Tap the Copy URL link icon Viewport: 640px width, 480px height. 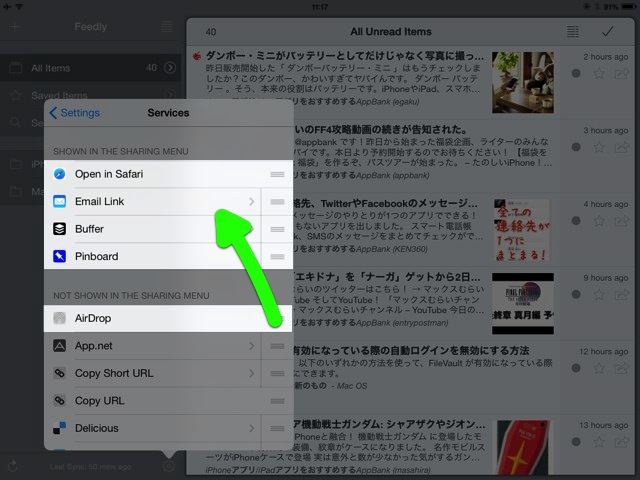click(x=60, y=400)
